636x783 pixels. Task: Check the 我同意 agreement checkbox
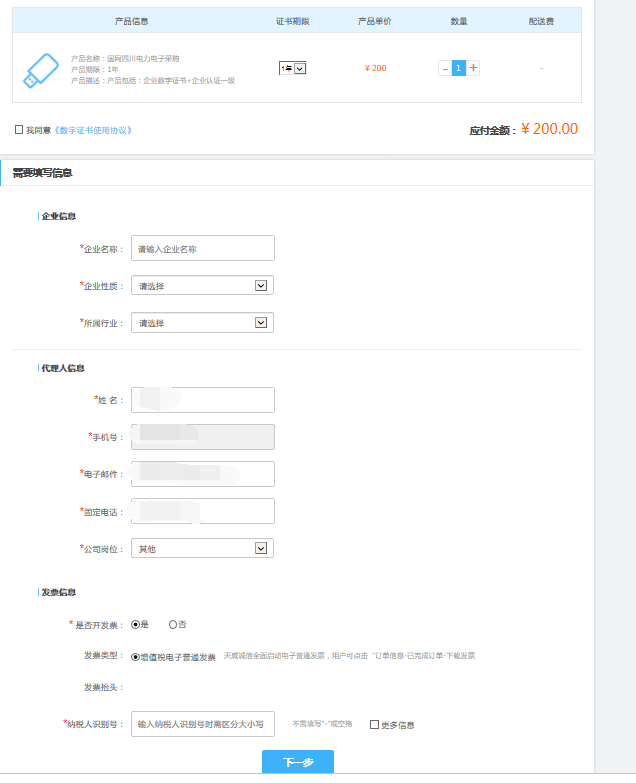tap(19, 130)
